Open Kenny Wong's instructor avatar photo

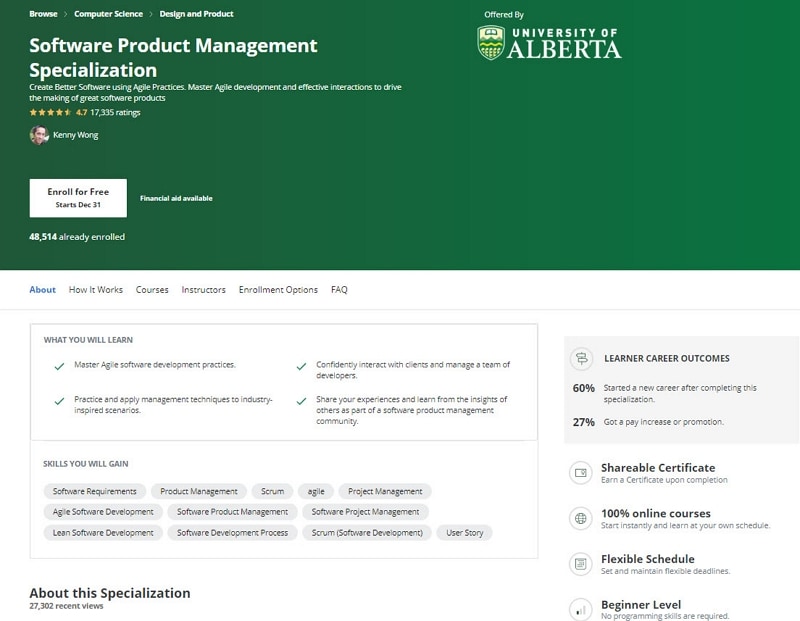click(39, 135)
